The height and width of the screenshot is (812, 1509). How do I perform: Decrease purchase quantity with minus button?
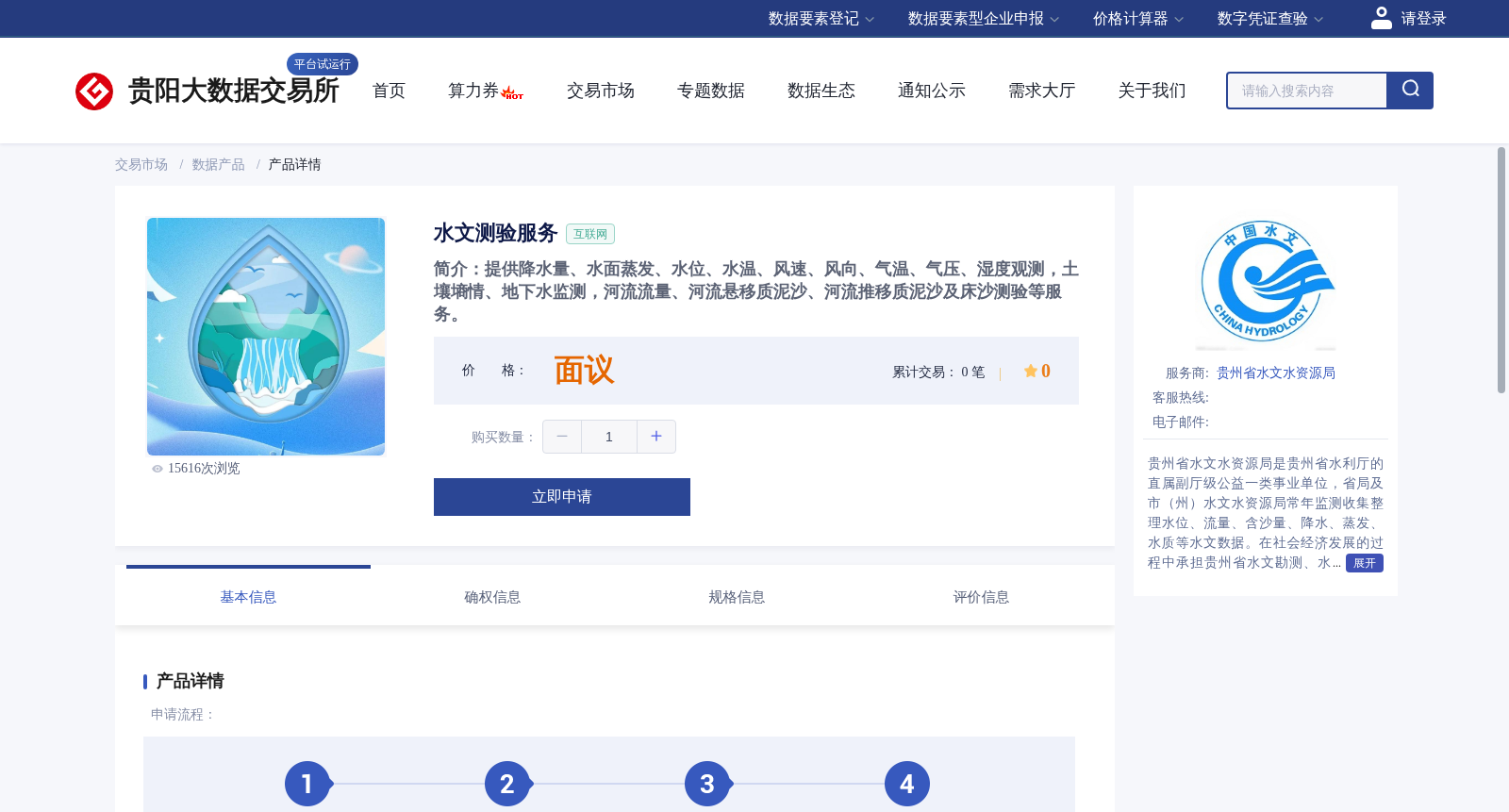point(562,437)
